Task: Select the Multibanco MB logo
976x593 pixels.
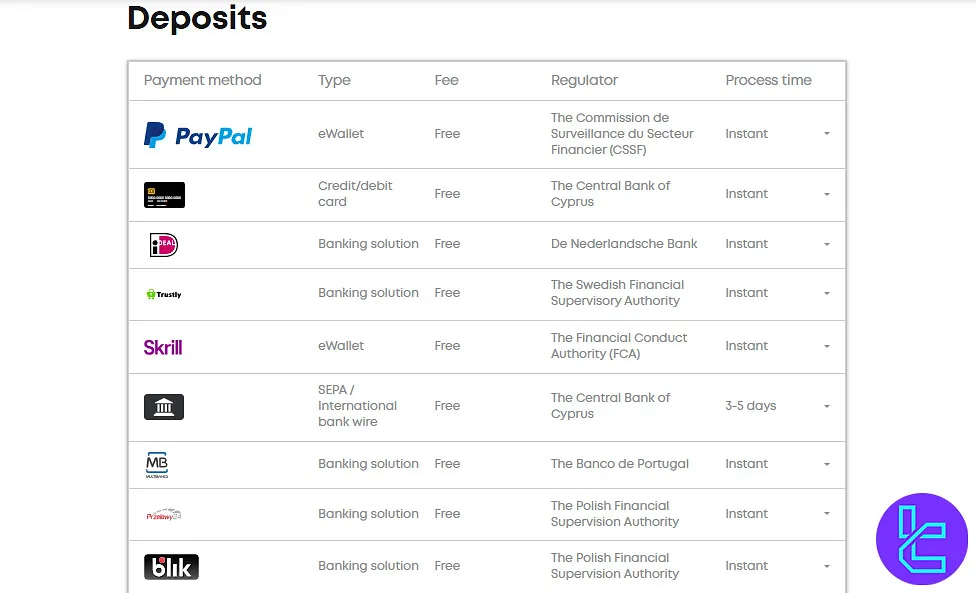Action: 158,464
